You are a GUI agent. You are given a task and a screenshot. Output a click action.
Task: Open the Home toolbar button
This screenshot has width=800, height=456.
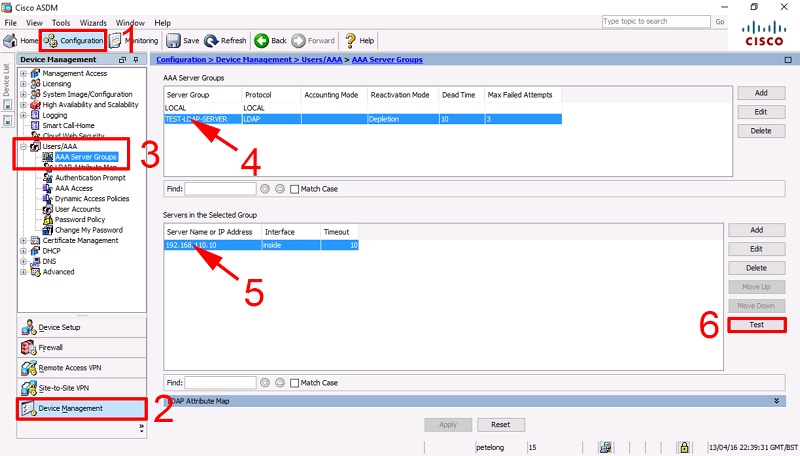click(x=21, y=40)
